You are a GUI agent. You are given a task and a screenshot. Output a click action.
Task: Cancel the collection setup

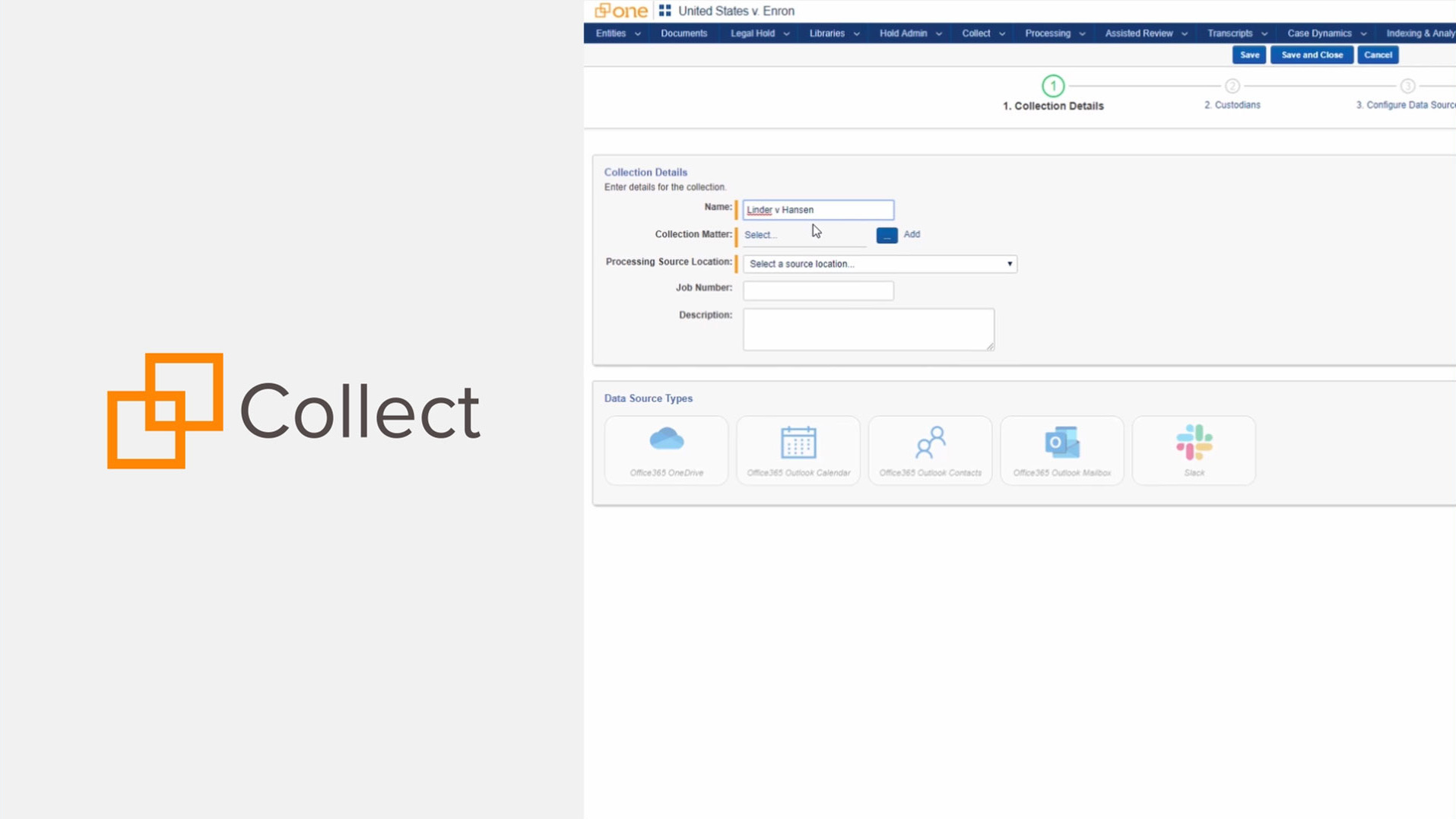[x=1377, y=54]
